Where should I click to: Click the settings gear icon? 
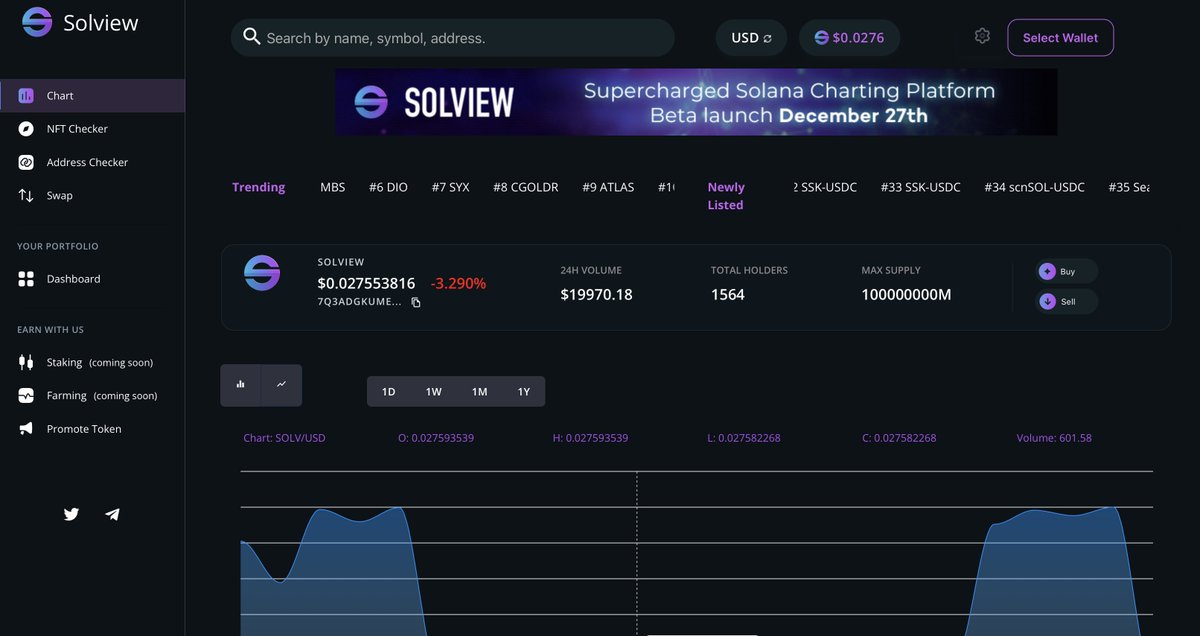coord(981,35)
